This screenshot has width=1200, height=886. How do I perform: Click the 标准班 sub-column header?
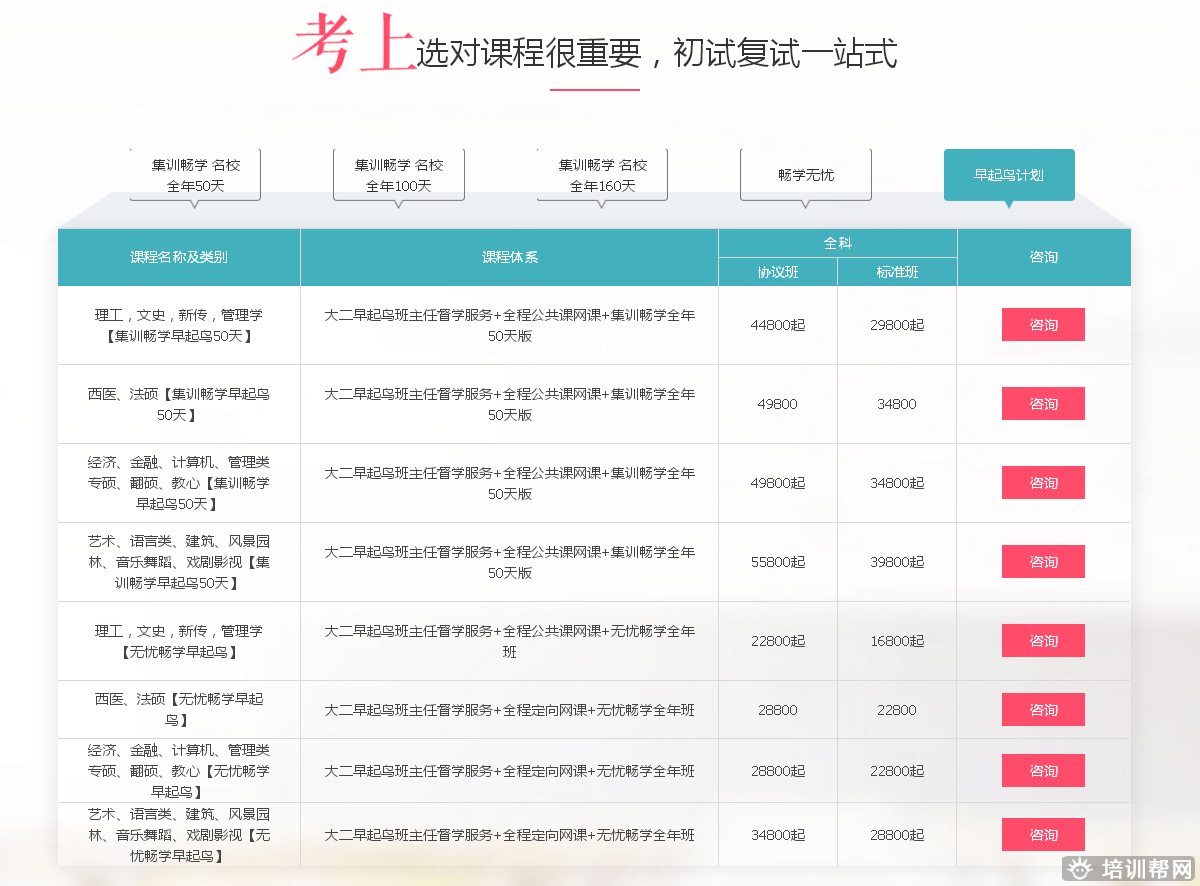897,272
